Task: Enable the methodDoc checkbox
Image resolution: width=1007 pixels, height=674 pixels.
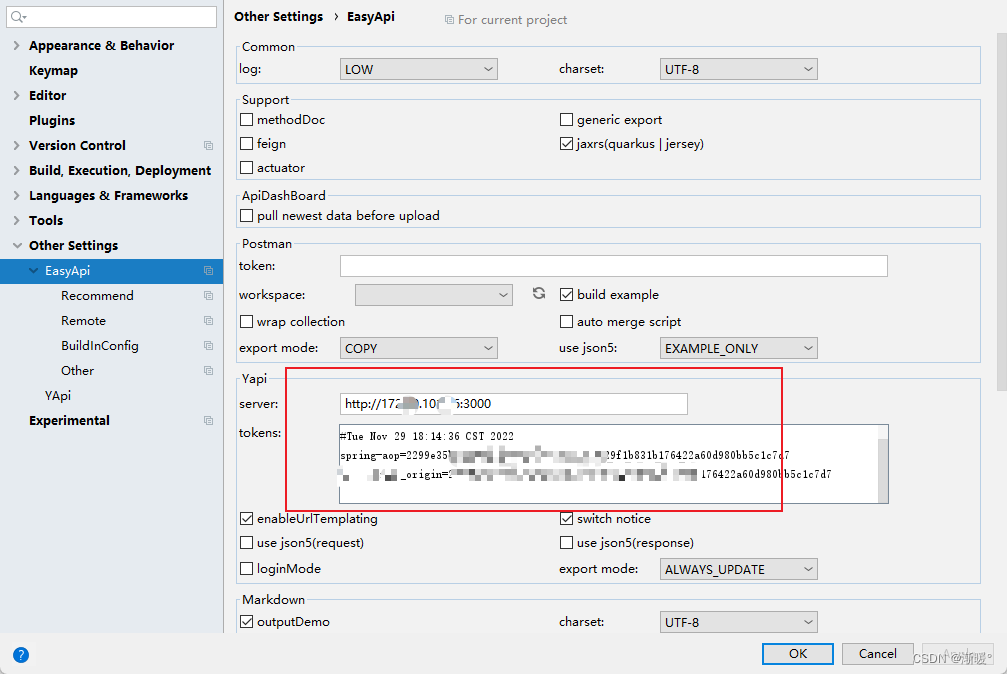Action: pyautogui.click(x=246, y=120)
